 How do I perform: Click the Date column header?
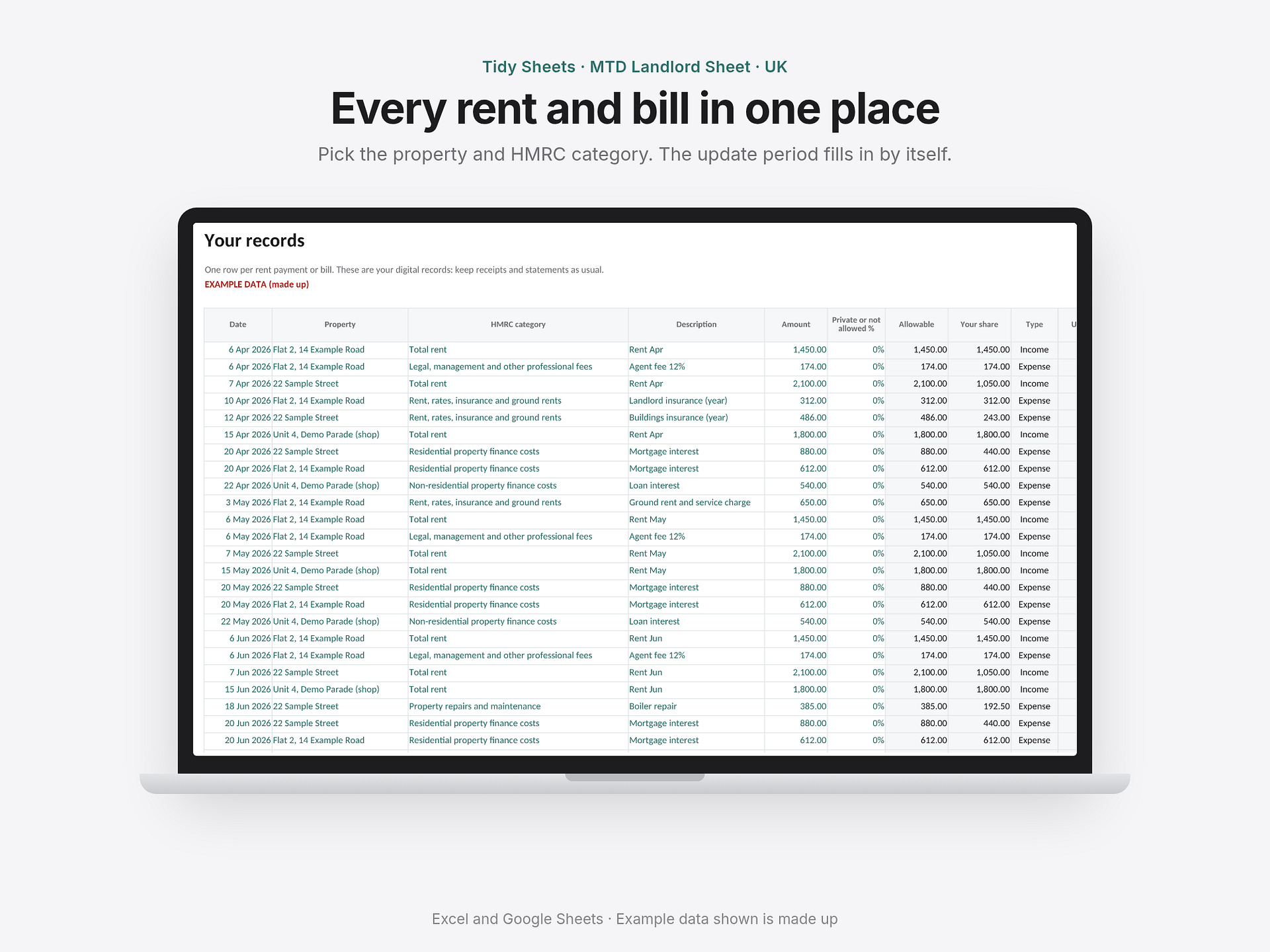[237, 325]
